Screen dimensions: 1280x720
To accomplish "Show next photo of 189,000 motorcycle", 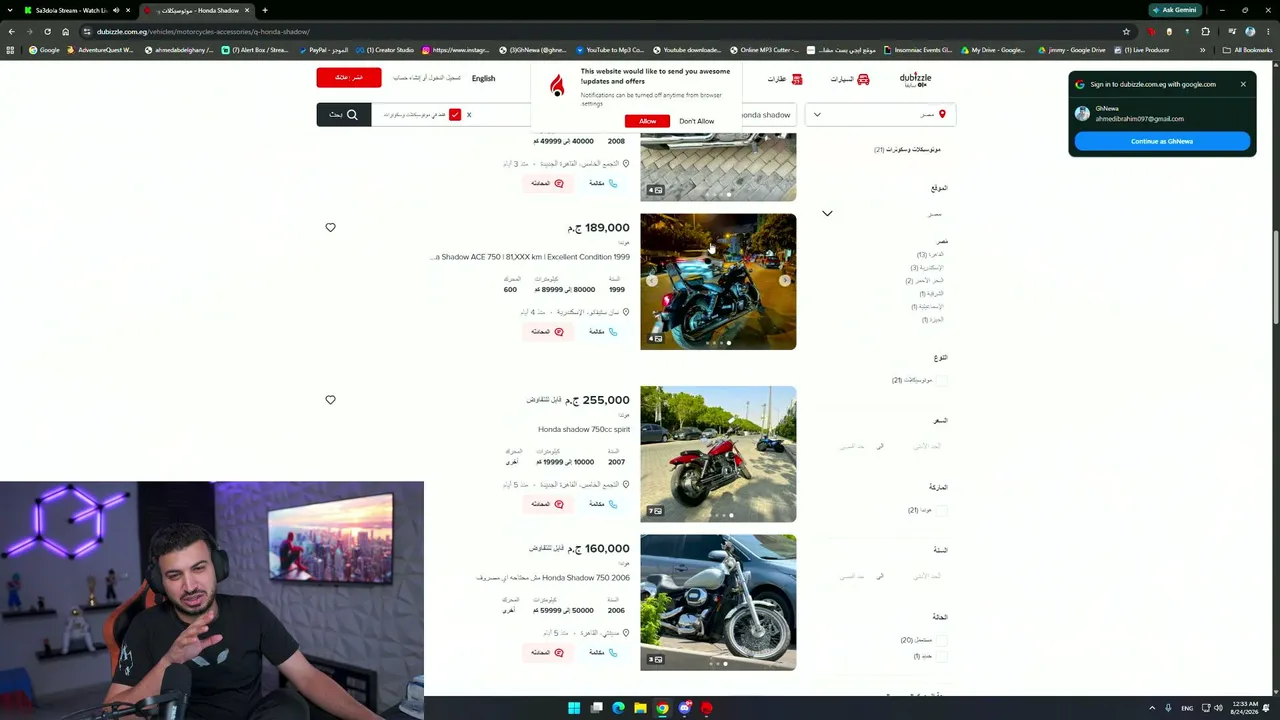I will pos(785,281).
